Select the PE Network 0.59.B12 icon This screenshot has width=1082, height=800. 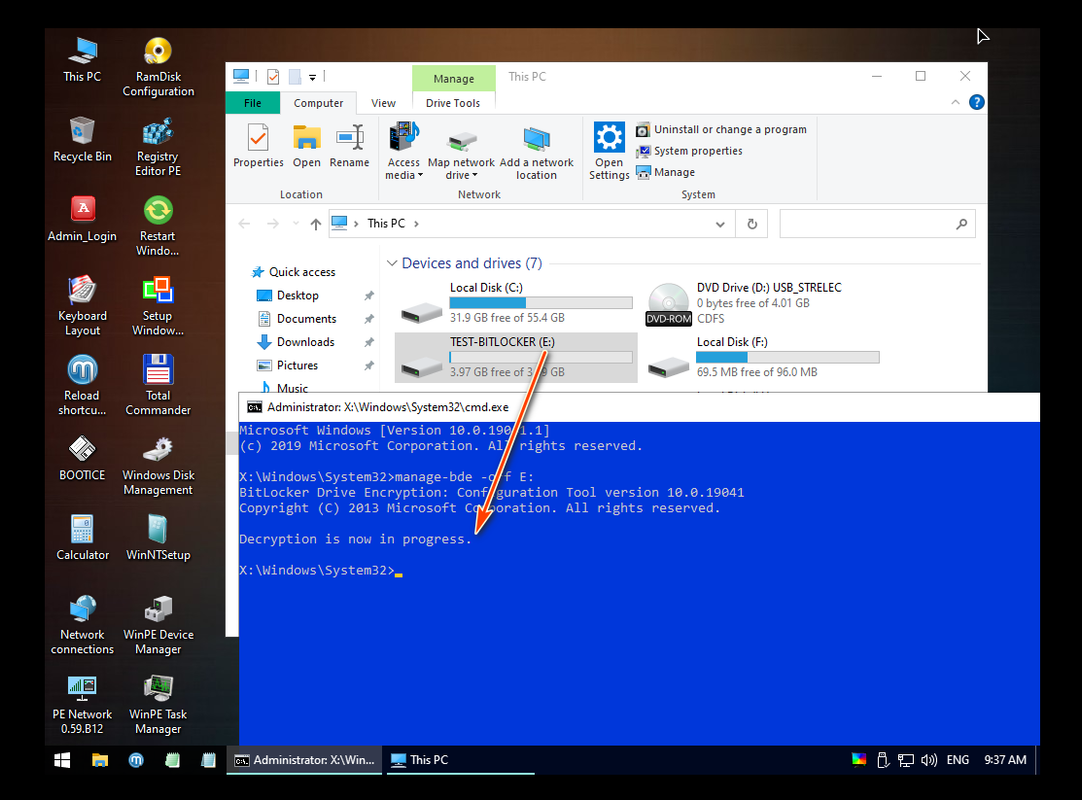tap(82, 704)
